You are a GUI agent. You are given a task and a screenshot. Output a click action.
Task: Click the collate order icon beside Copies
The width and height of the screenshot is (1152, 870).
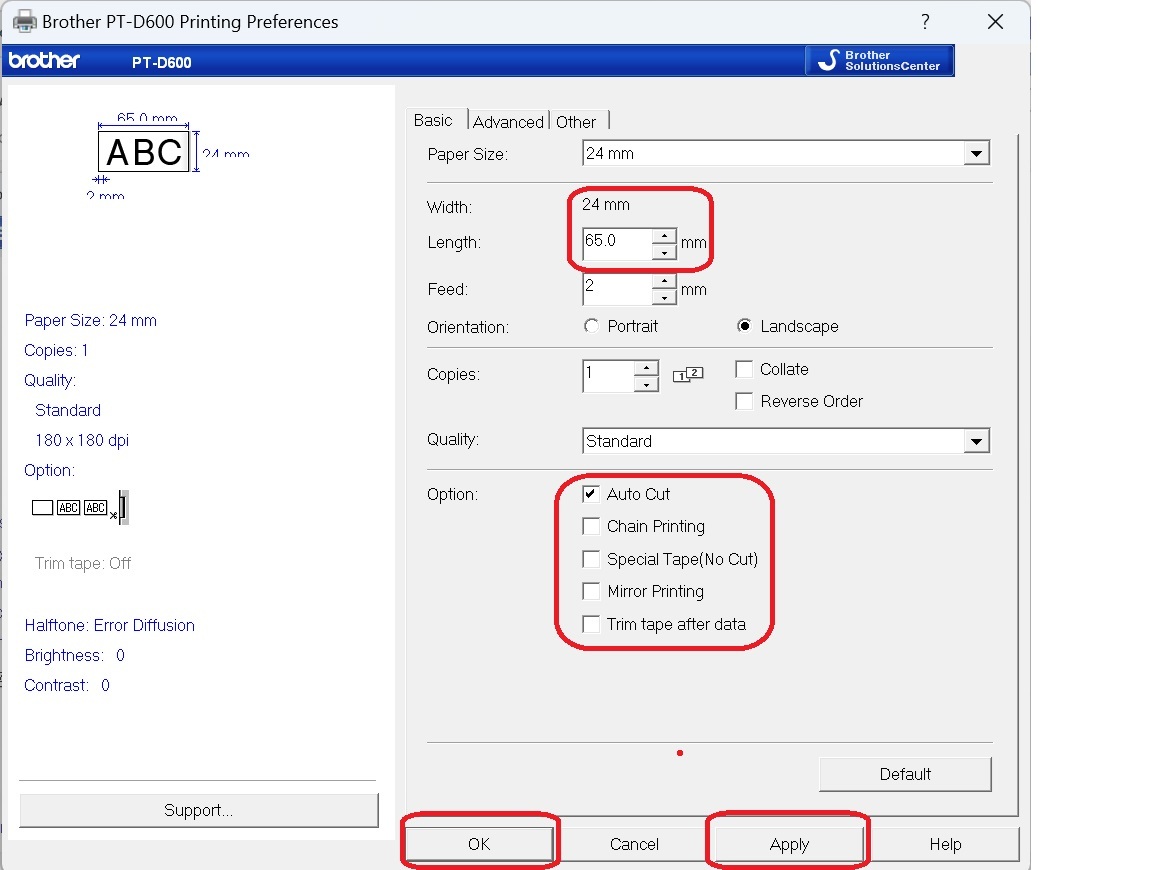688,375
